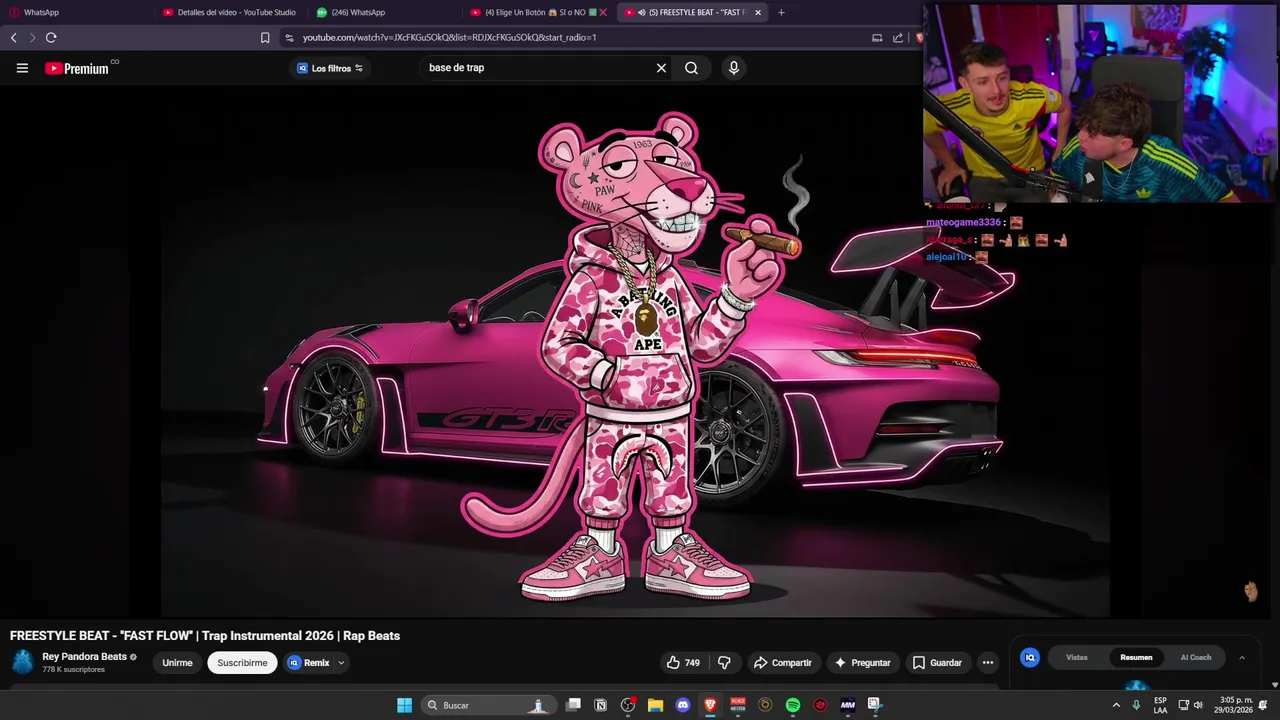Screen dimensions: 1280x720
Task: Cast media via browser toolbar icon
Action: (877, 38)
